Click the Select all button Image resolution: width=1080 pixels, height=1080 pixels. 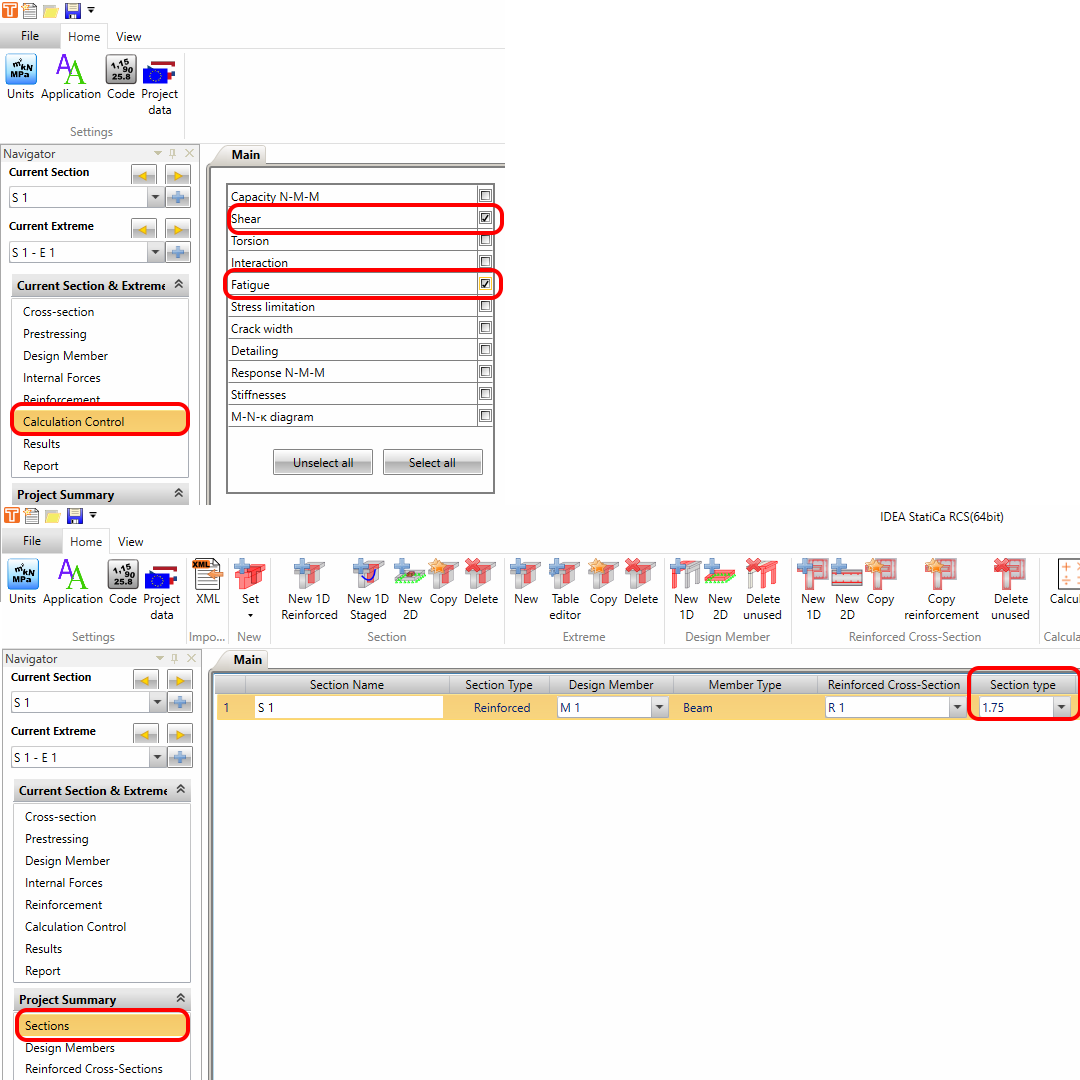(433, 463)
